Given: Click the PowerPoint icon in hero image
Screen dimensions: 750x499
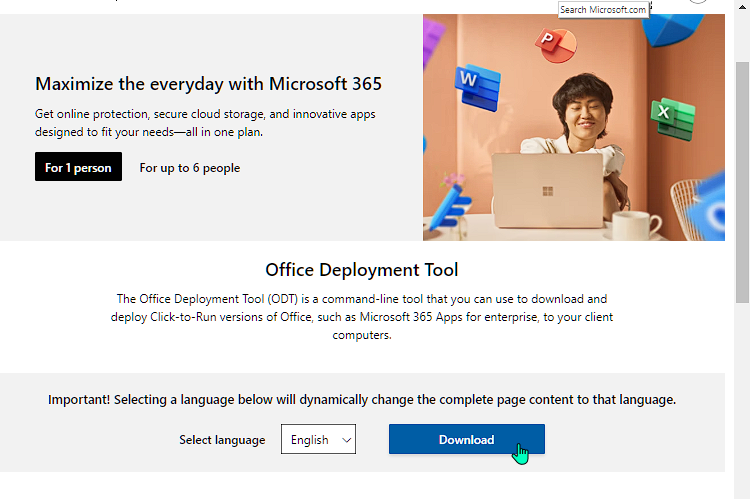Looking at the screenshot, I should [x=555, y=45].
